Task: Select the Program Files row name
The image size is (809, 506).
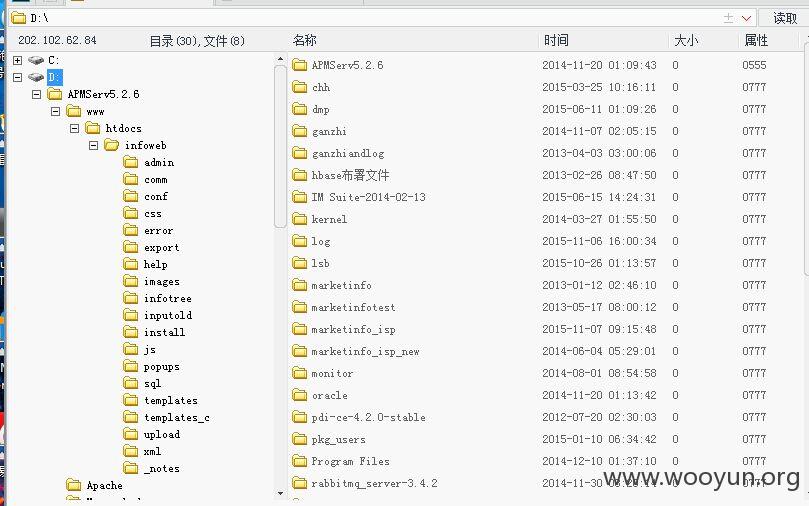Action: (x=350, y=462)
